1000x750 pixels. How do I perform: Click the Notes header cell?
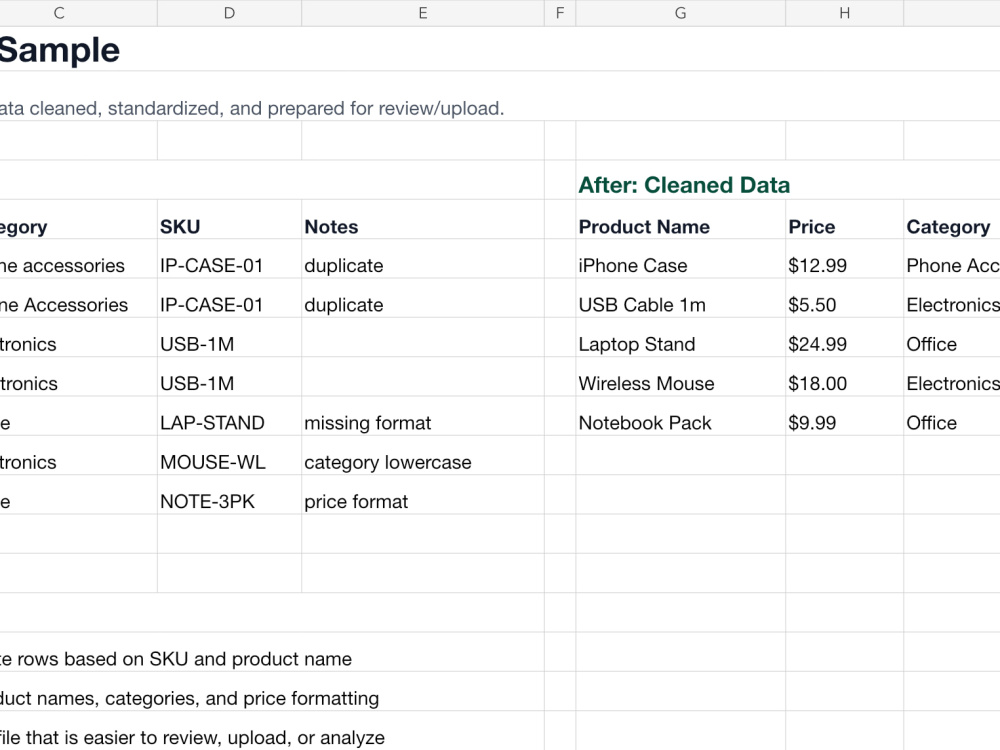[422, 226]
